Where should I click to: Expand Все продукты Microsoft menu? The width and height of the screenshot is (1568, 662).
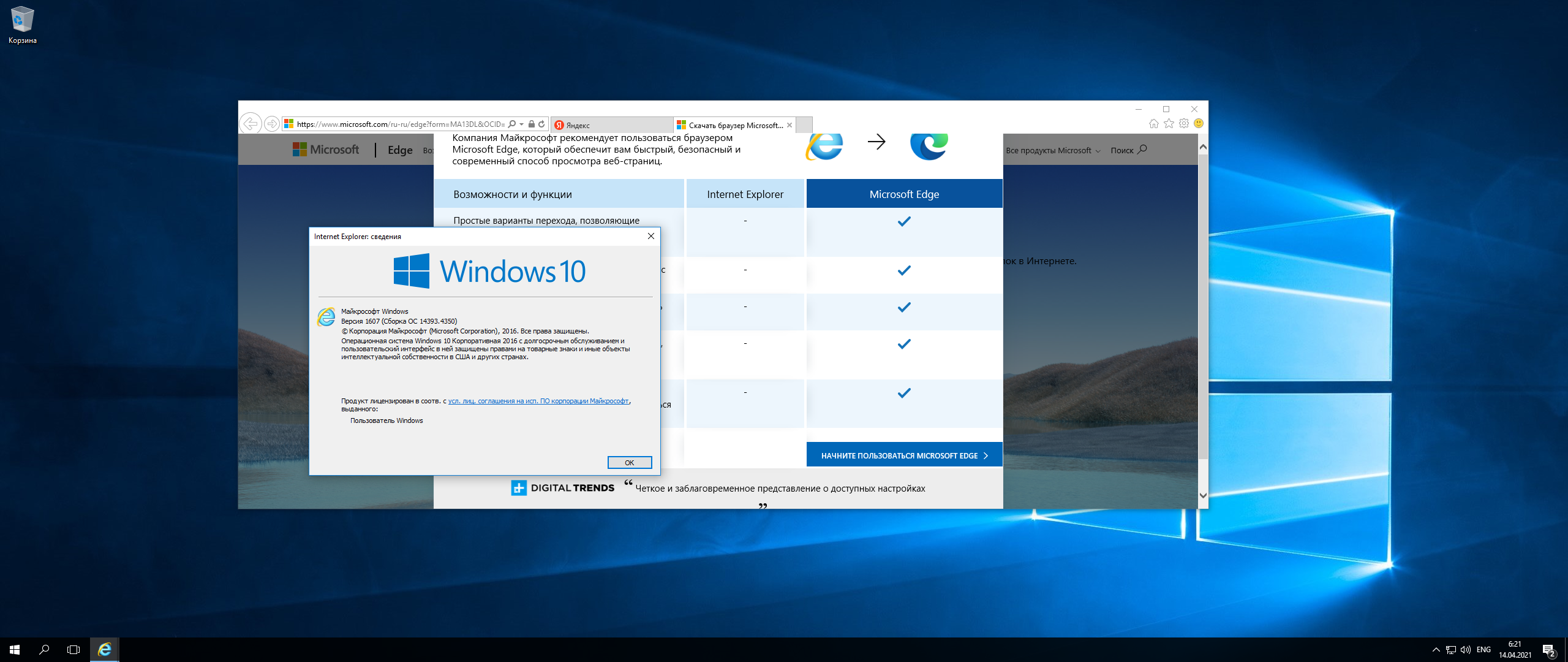tap(1053, 150)
